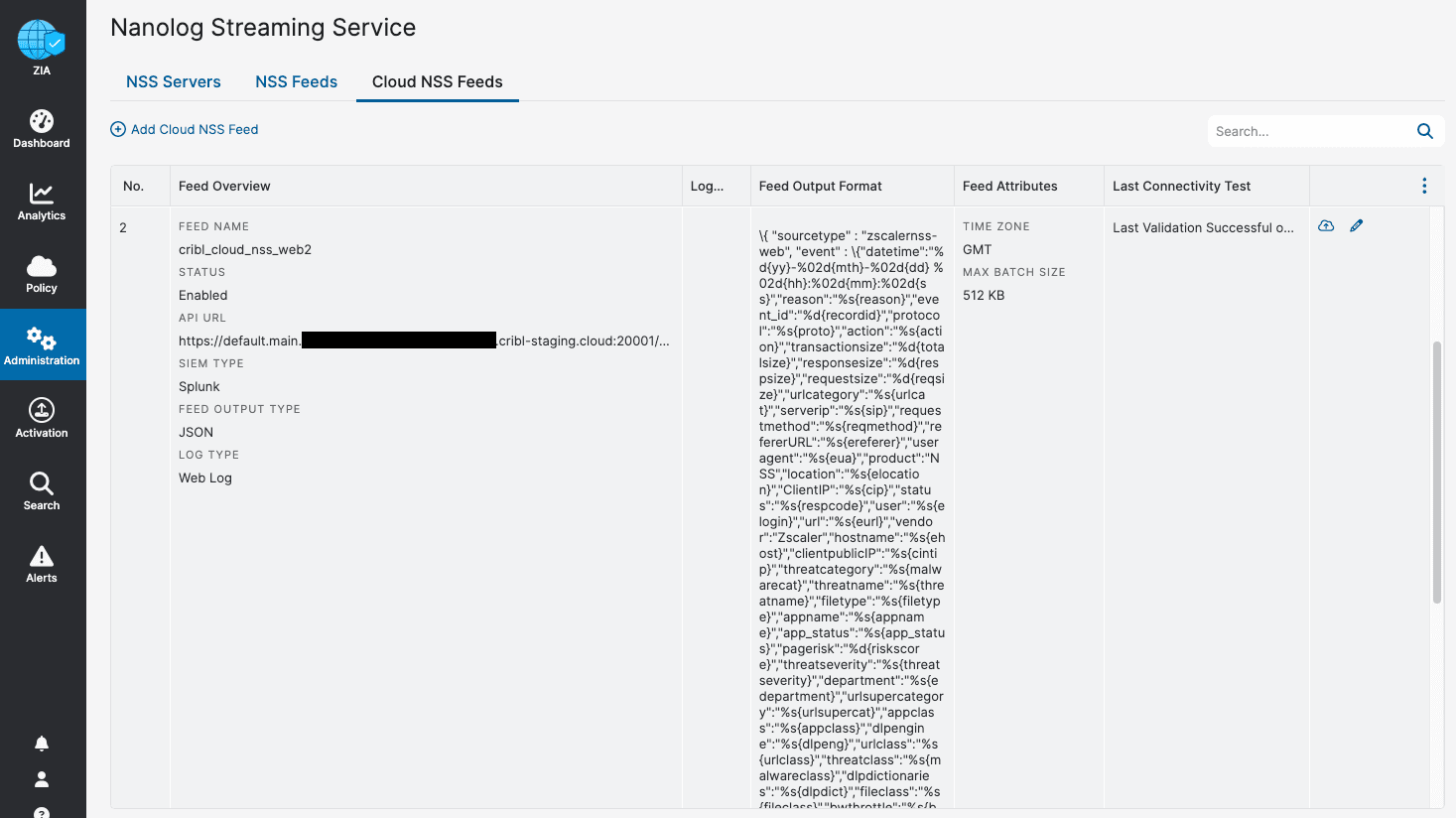Open the user profile icon

click(x=42, y=779)
